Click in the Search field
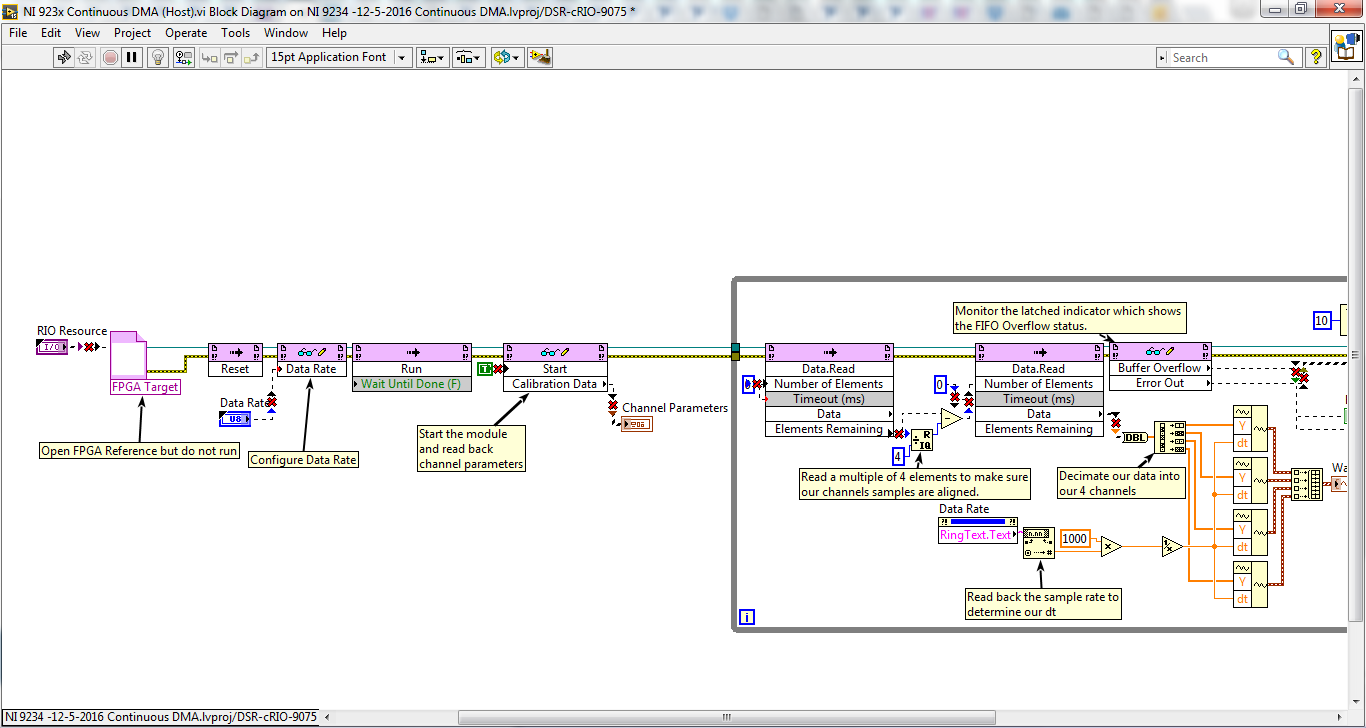The height and width of the screenshot is (728, 1366). coord(1222,58)
